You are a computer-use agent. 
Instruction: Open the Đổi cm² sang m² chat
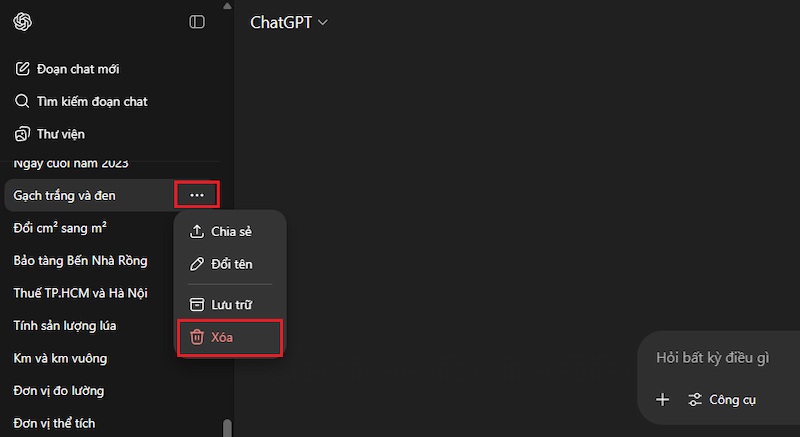point(60,228)
